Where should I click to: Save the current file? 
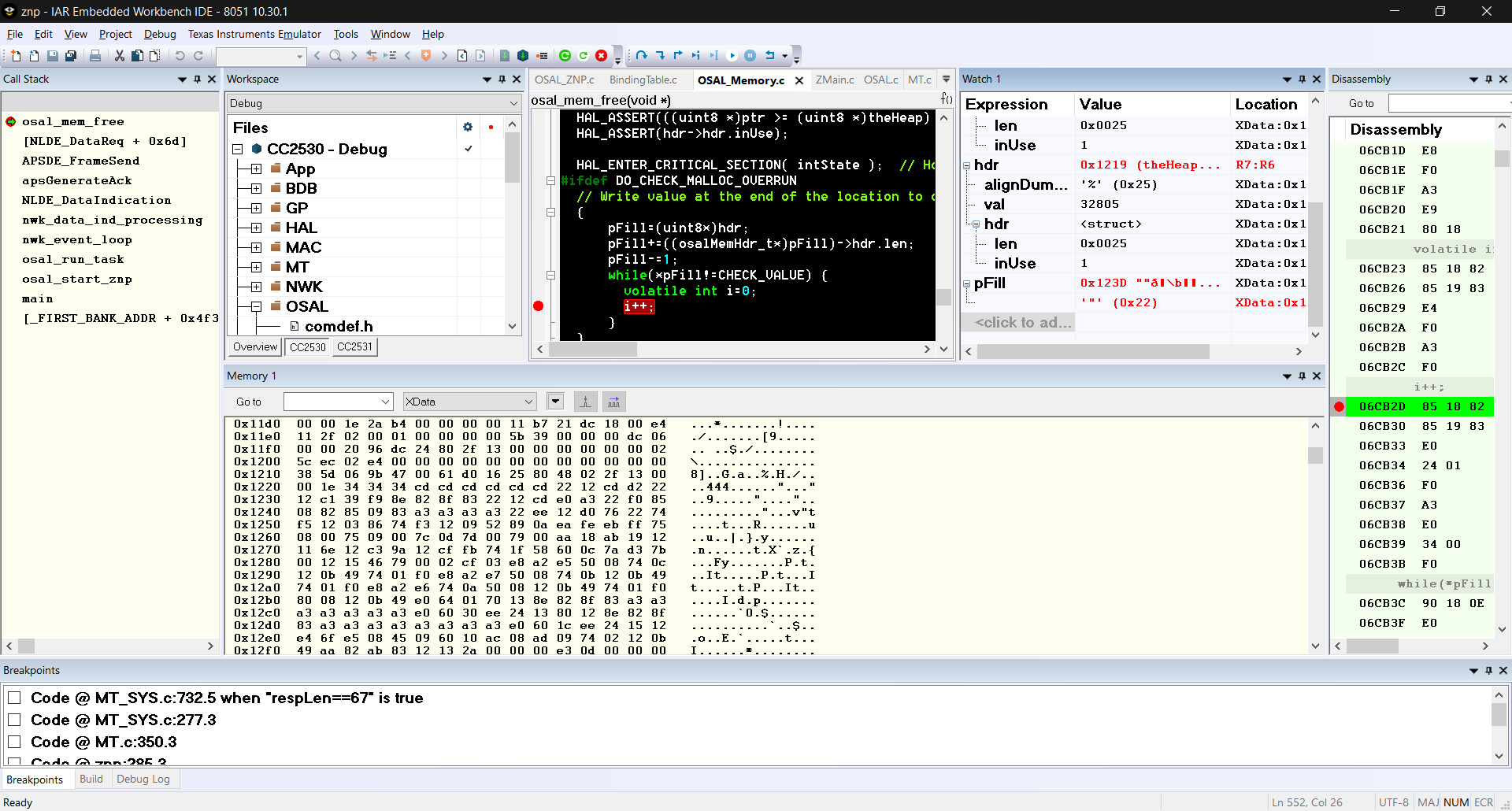point(52,56)
